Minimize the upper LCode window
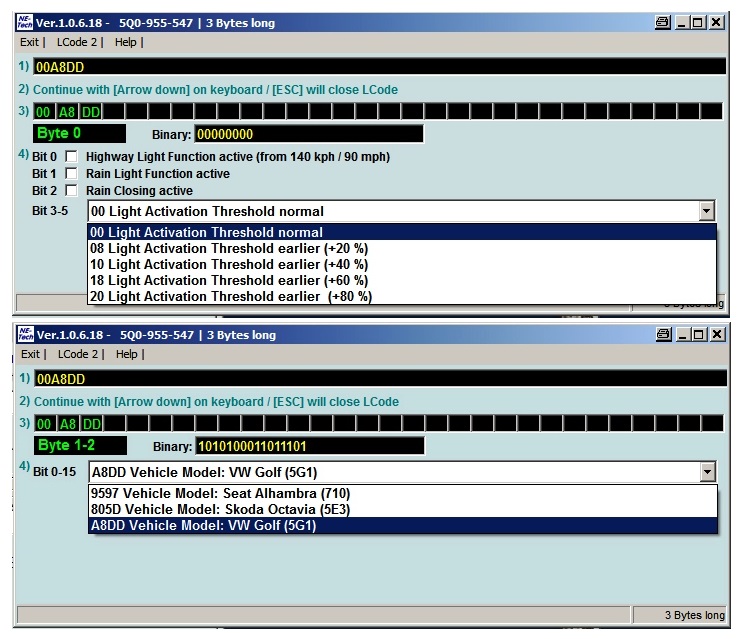Screen dimensions: 740x639 pos(681,22)
